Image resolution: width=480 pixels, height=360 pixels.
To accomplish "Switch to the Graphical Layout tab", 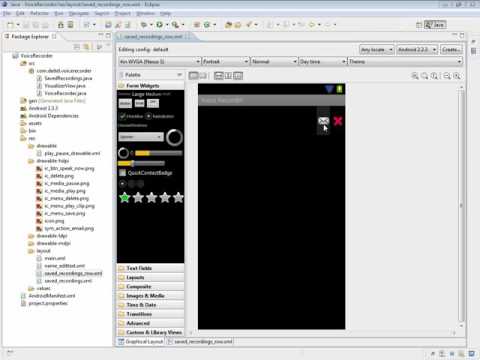I will (141, 342).
